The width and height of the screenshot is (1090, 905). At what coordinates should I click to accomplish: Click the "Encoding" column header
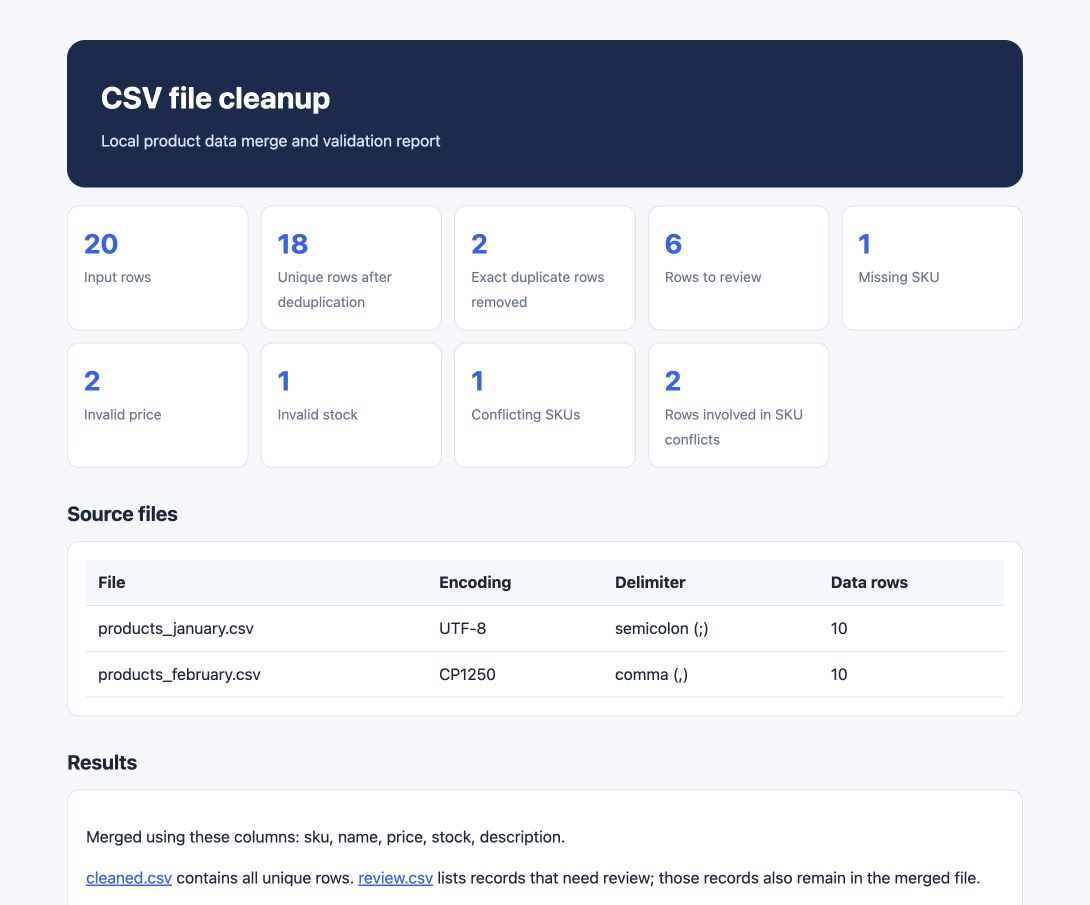pos(475,582)
